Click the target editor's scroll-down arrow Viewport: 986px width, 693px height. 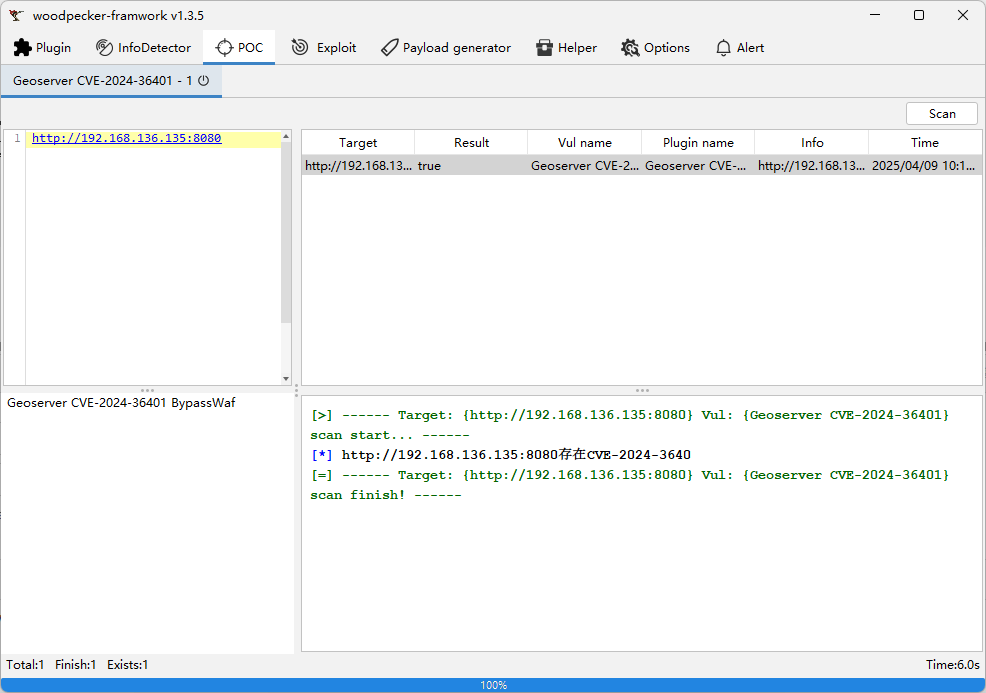286,379
